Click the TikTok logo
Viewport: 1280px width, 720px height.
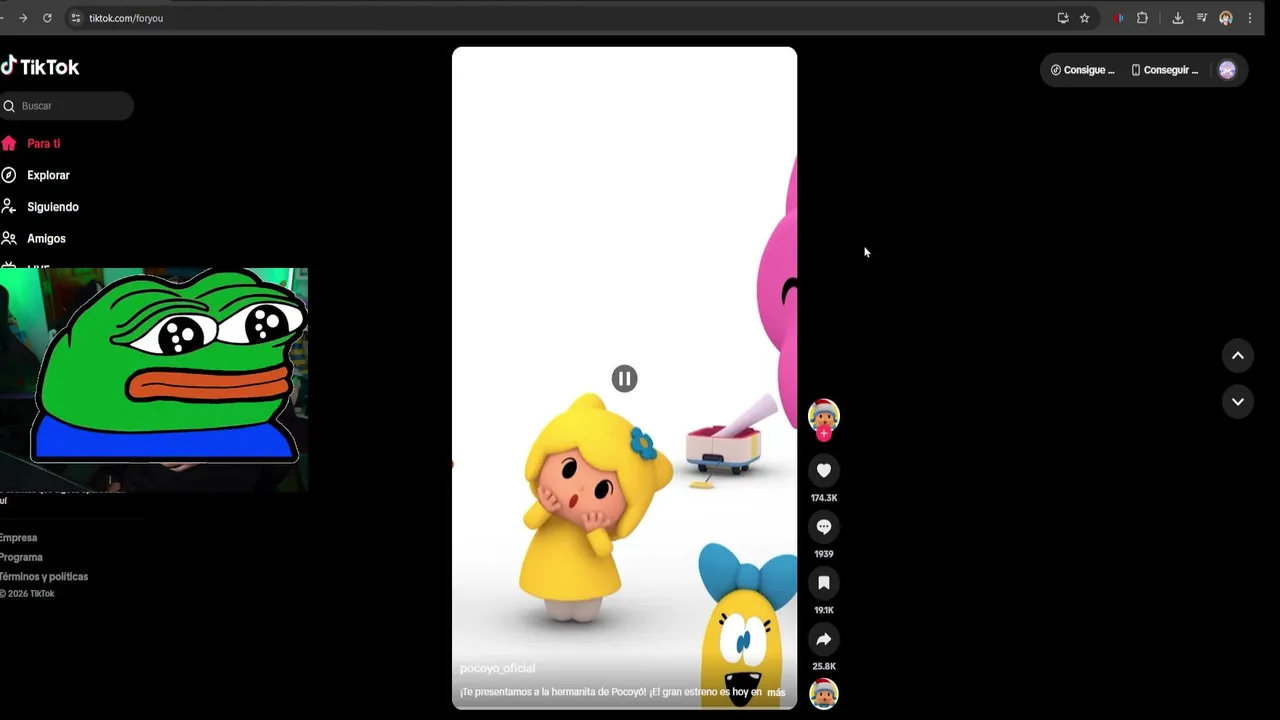pyautogui.click(x=40, y=67)
